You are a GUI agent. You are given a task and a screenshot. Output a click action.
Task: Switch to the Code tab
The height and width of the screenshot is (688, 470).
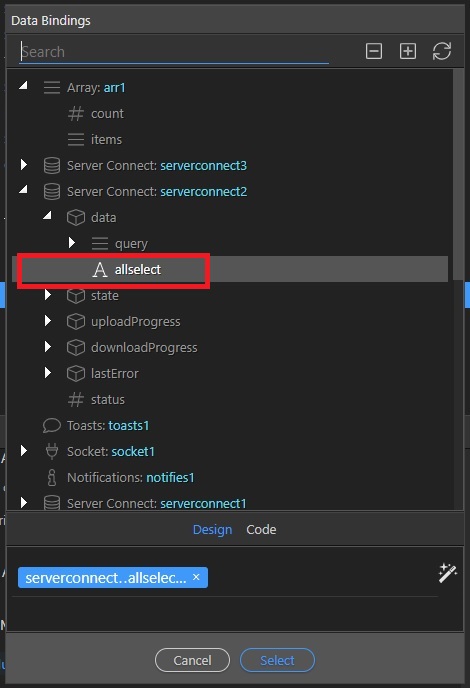pos(261,530)
